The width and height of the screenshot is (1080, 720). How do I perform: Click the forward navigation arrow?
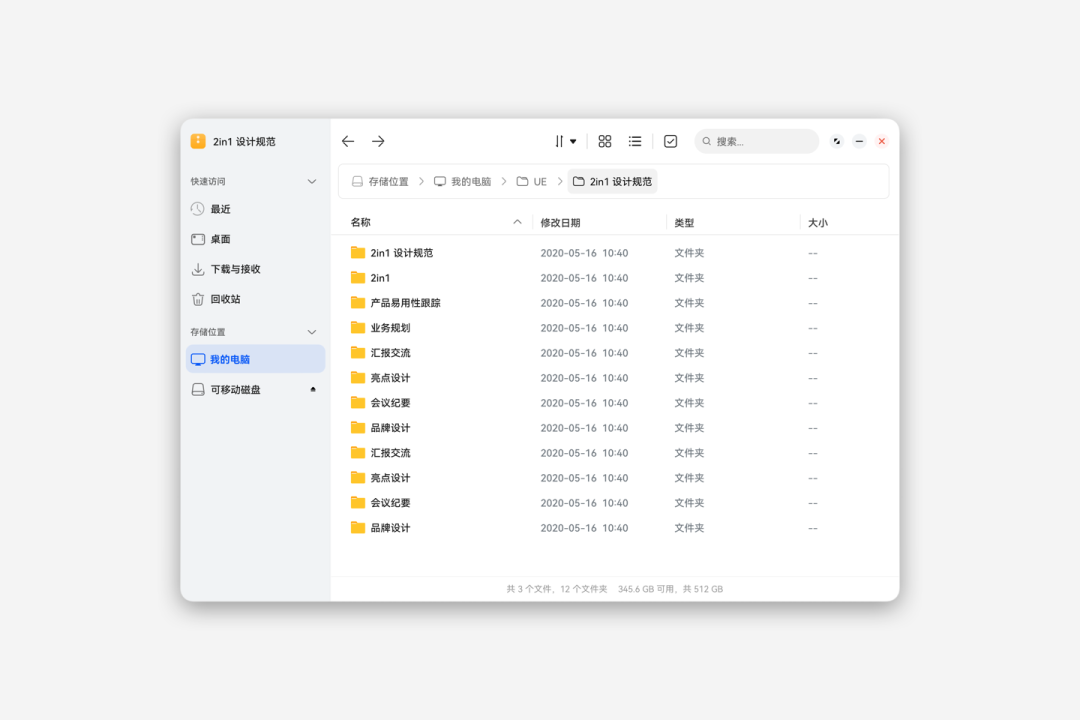(x=378, y=141)
